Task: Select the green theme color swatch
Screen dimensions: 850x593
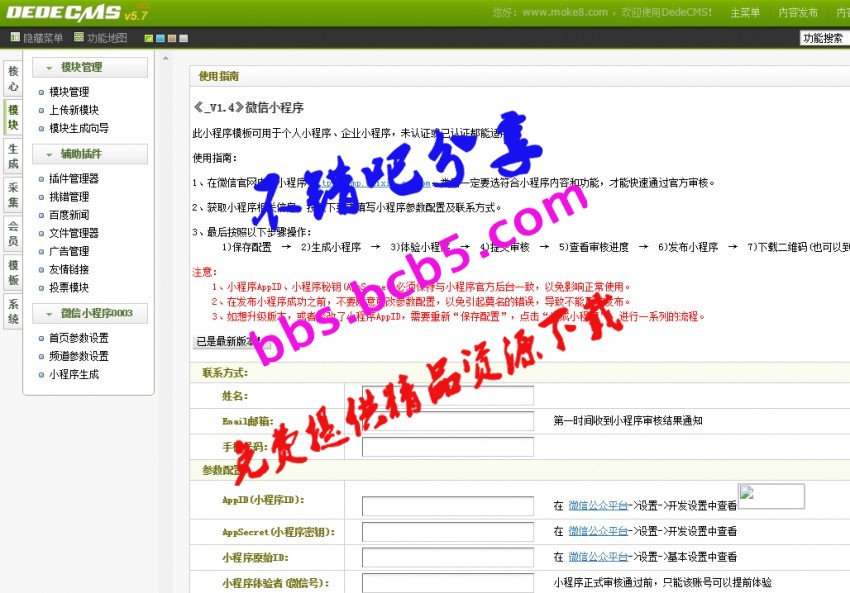Action: (149, 38)
